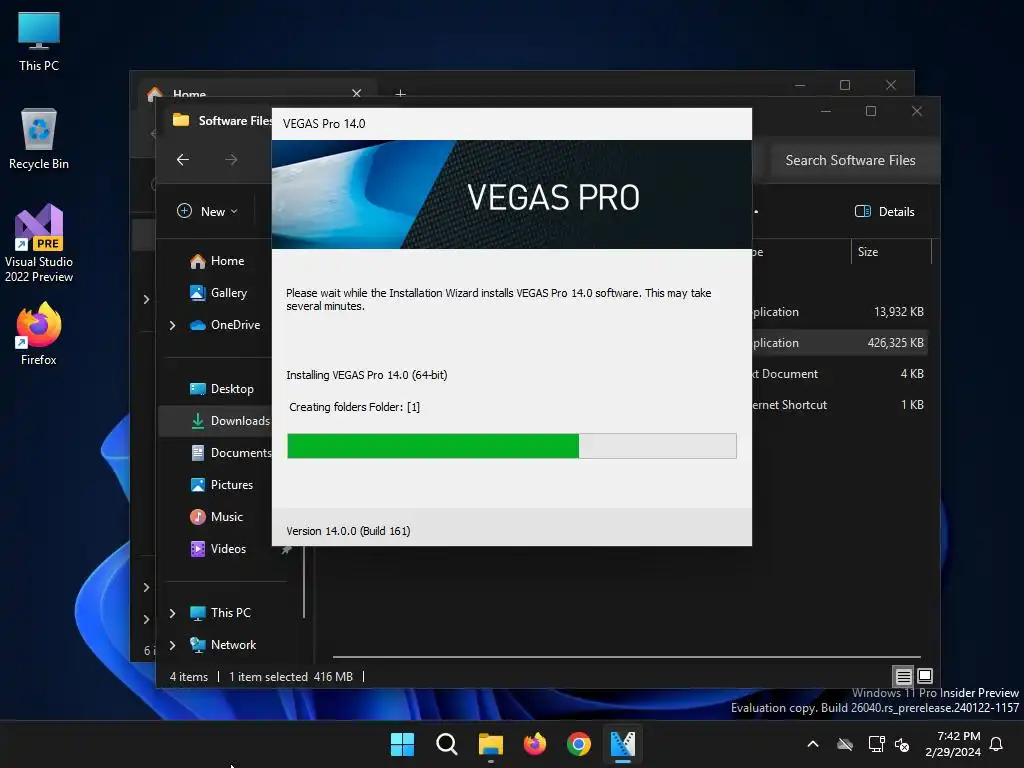Expand the Network tree node

click(x=172, y=645)
